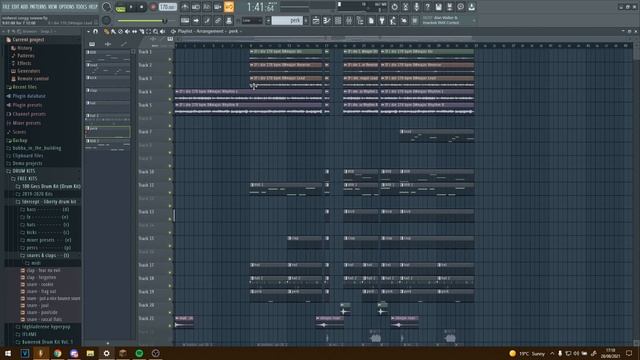Toggle the metronome icon

click(185, 7)
